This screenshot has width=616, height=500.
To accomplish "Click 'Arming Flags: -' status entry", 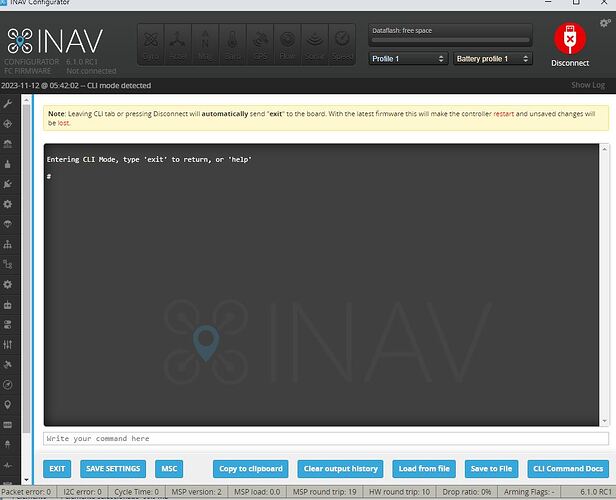I will click(529, 491).
